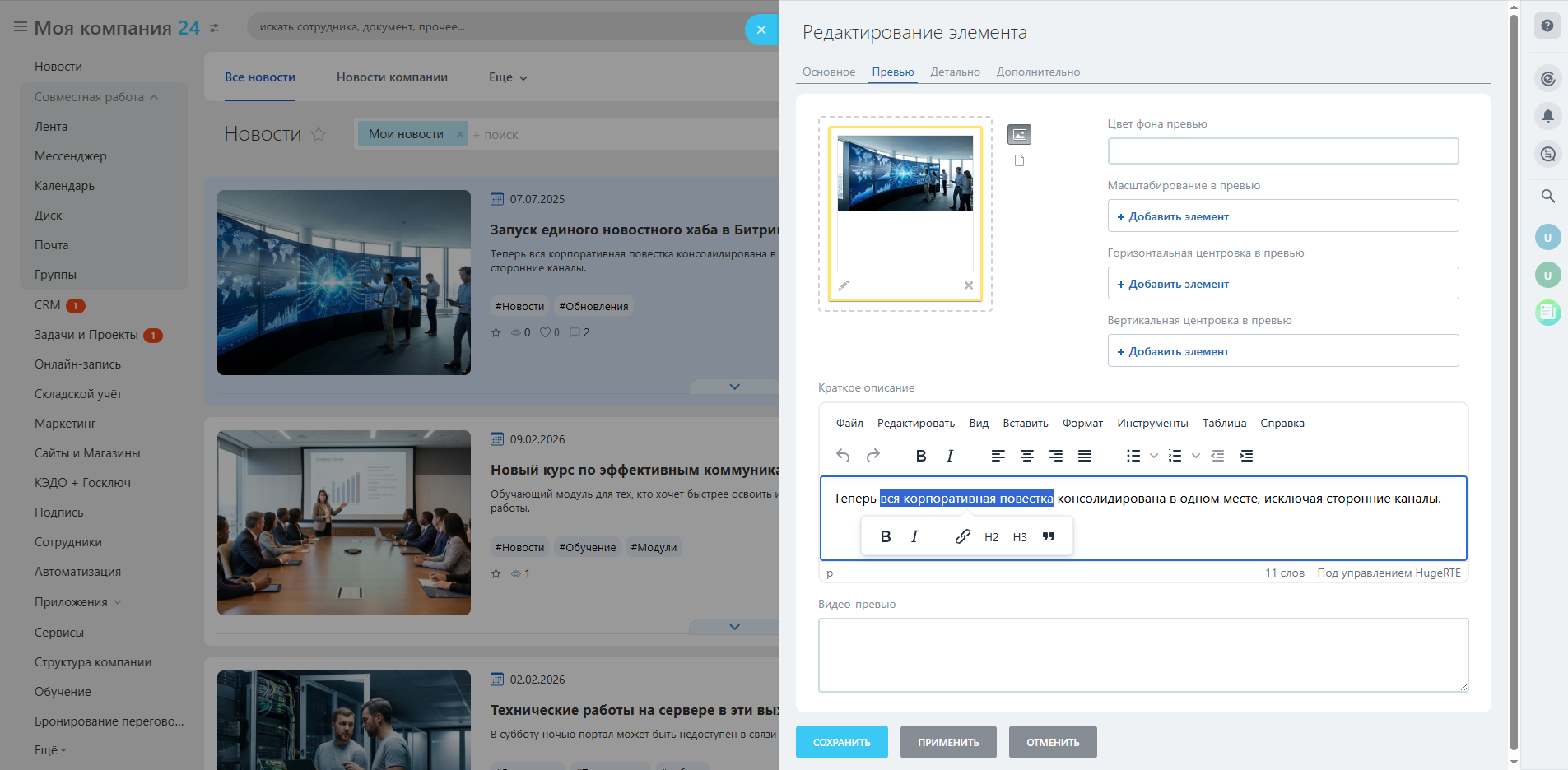Edit preview image with pencil icon

coord(844,285)
